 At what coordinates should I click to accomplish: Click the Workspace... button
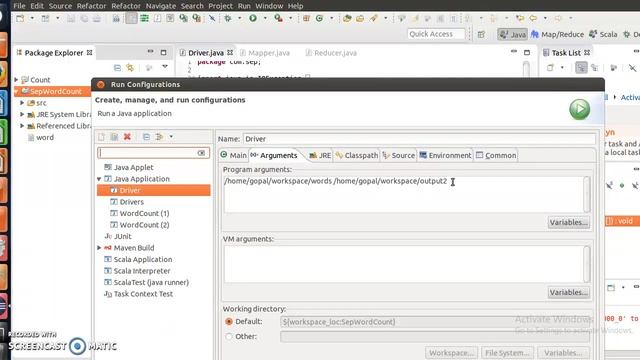point(451,353)
